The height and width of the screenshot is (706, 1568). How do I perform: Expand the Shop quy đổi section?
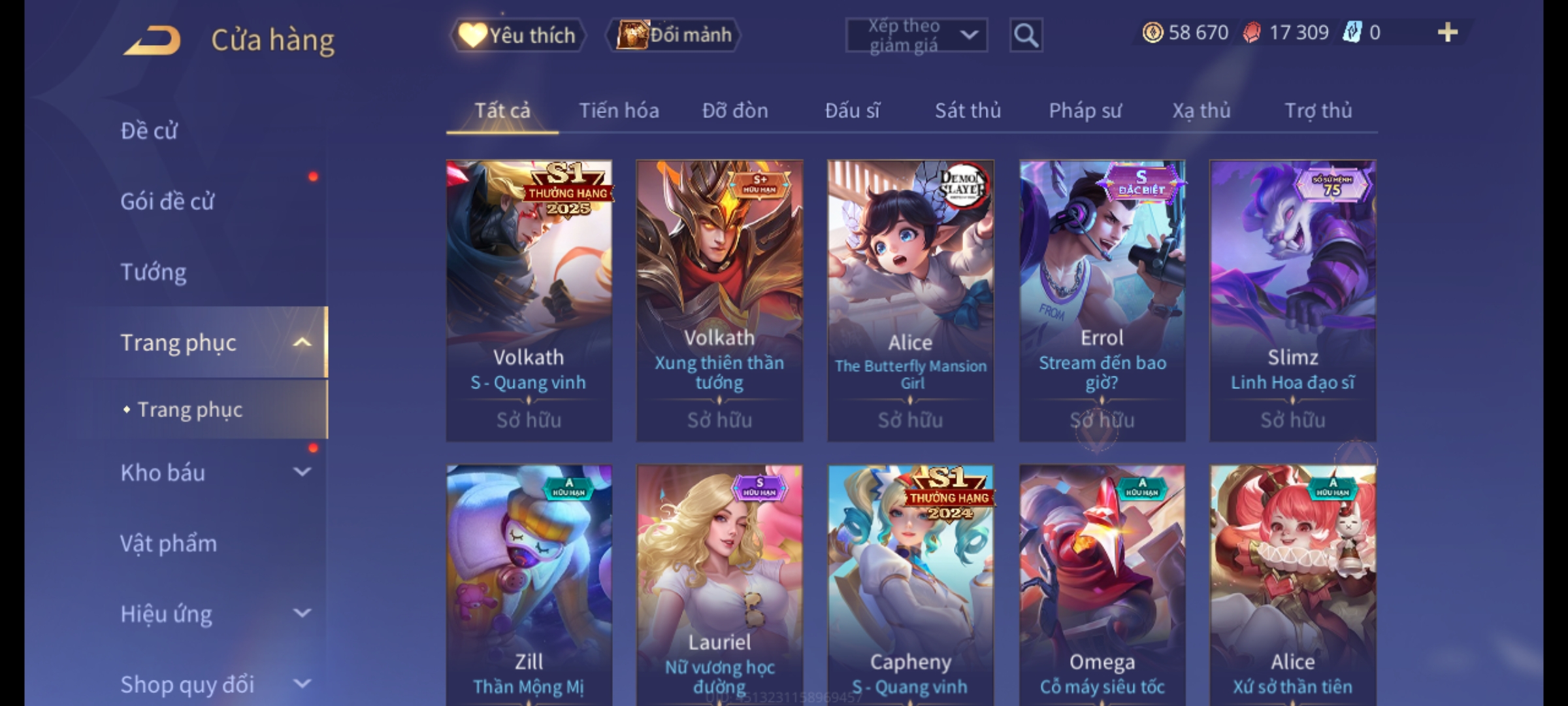click(x=302, y=684)
